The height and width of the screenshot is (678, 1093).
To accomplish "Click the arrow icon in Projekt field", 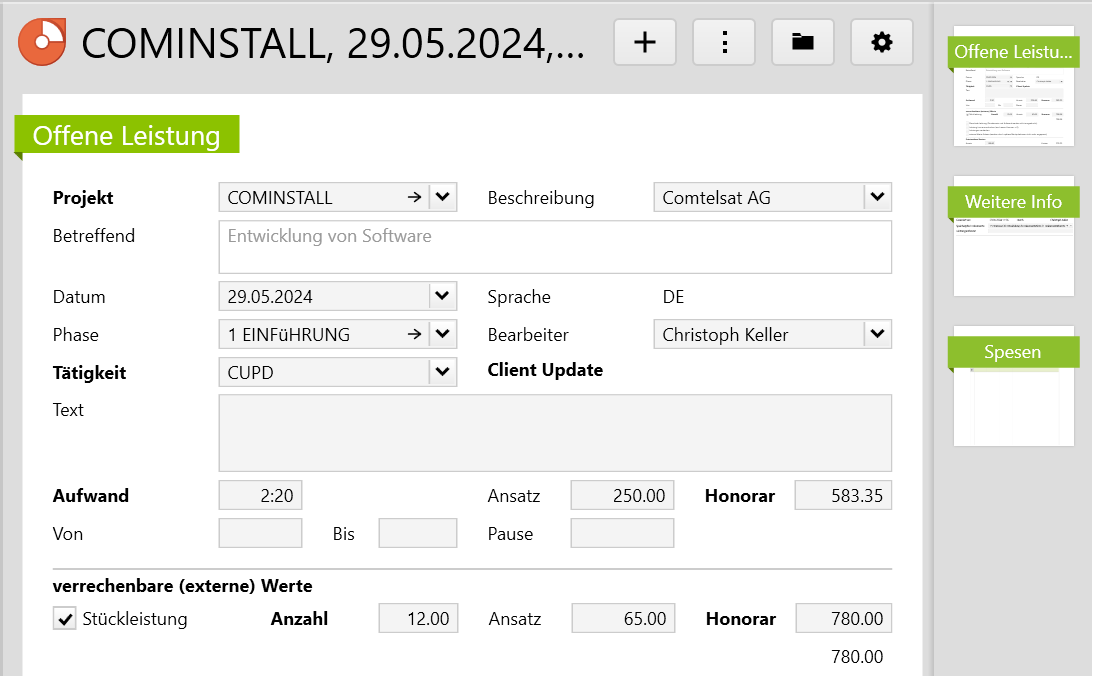I will tap(414, 198).
